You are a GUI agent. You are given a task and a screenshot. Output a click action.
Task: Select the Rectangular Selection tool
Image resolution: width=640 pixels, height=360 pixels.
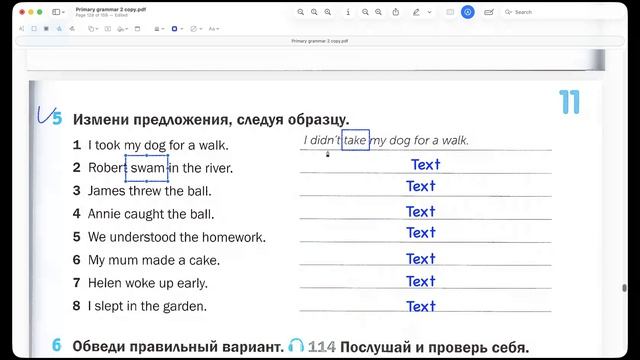click(34, 29)
